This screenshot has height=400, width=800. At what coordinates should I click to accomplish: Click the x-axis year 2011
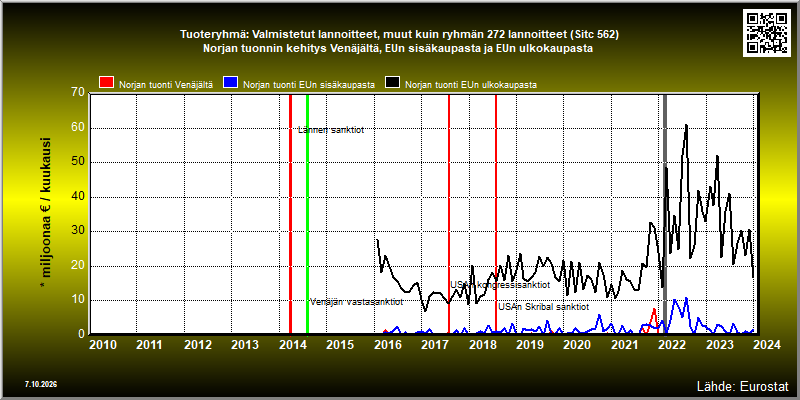[x=150, y=345]
